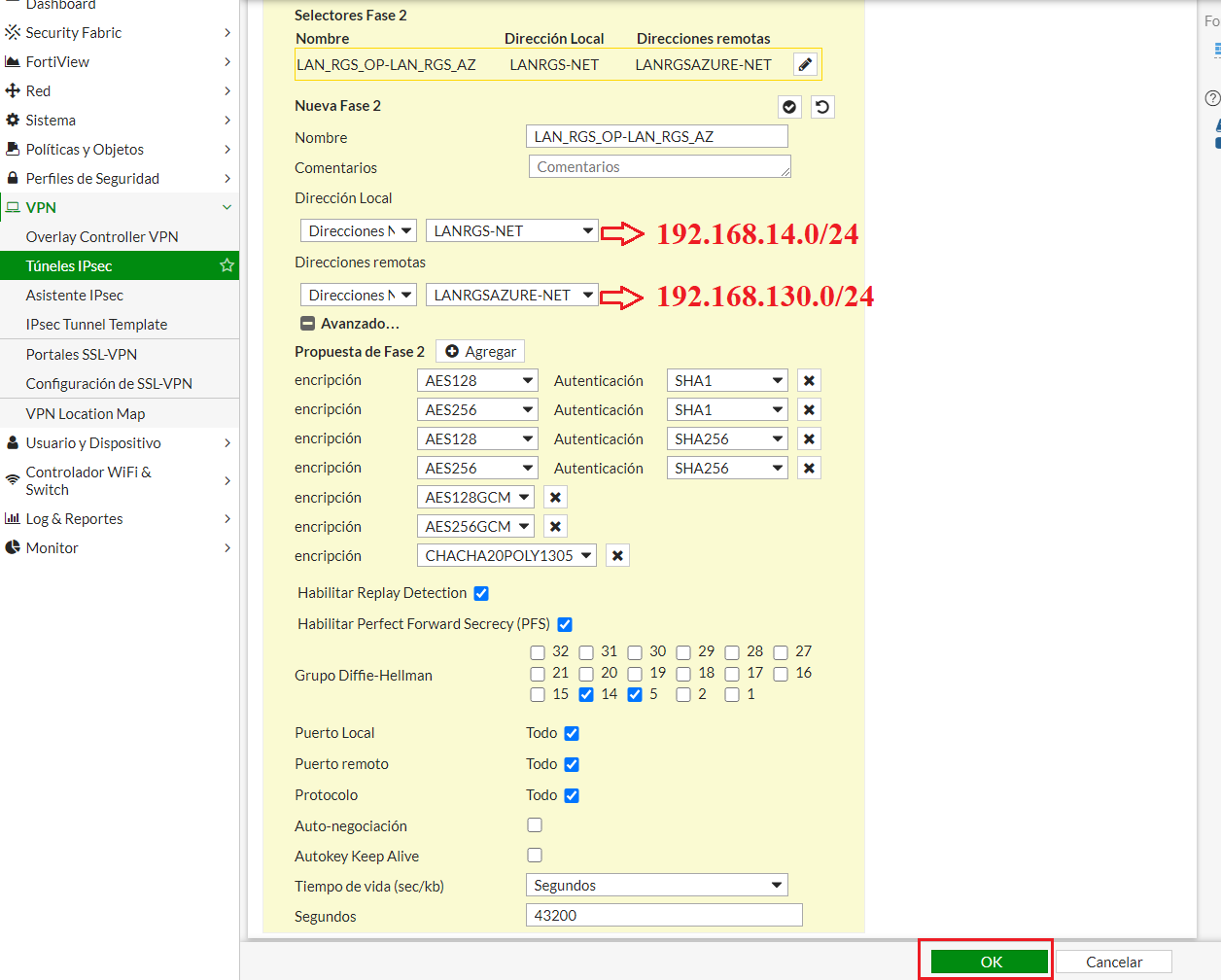Revert Nueva Fase 2 changes

[822, 106]
